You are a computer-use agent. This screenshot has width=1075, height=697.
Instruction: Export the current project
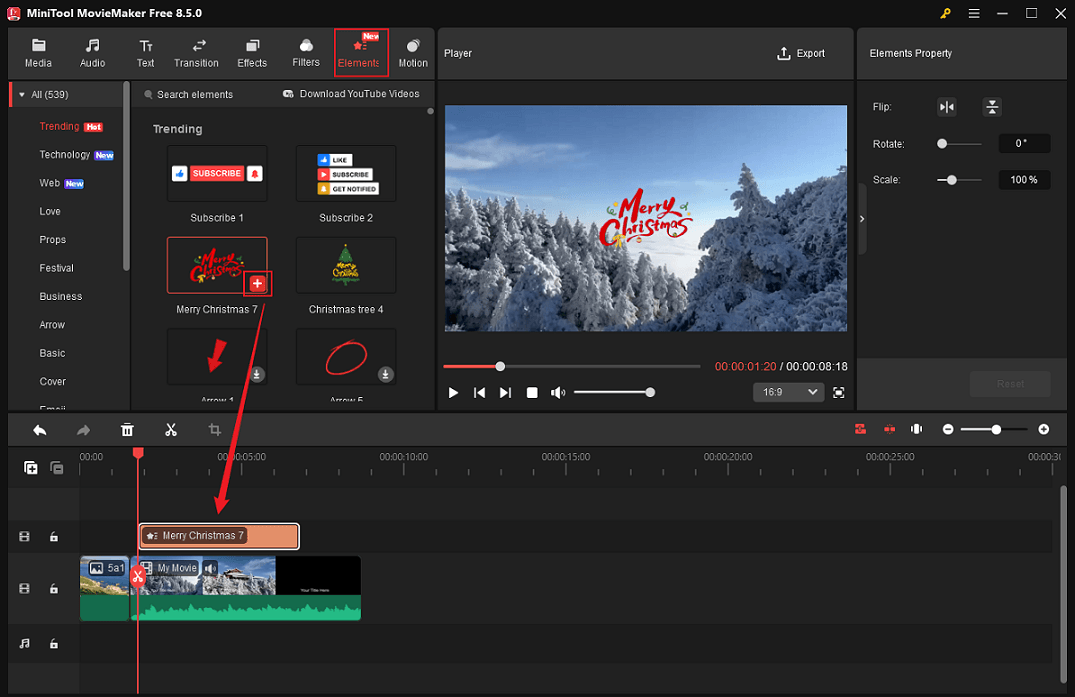[800, 53]
